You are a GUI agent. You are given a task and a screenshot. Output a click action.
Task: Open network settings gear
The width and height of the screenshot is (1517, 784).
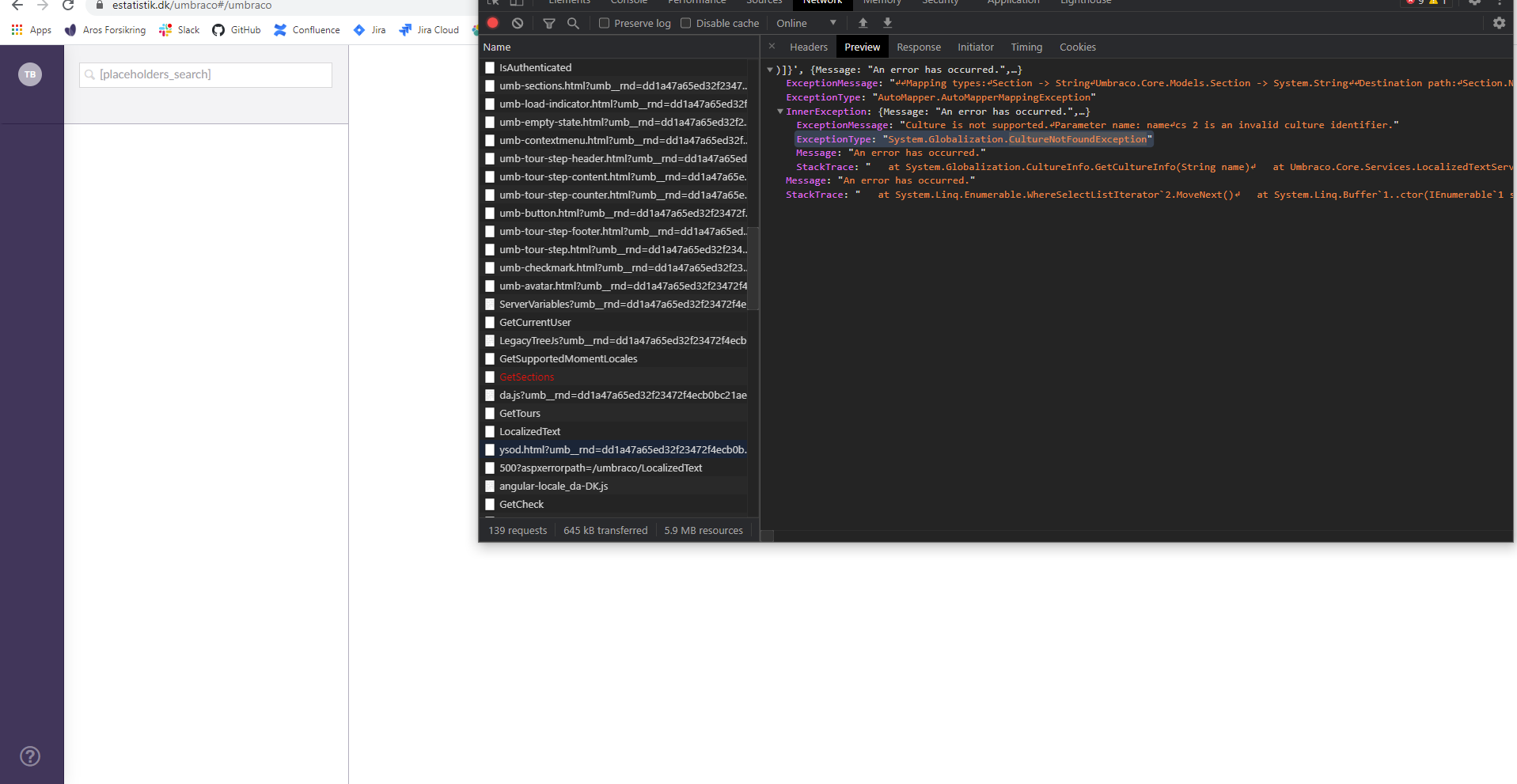[1498, 23]
